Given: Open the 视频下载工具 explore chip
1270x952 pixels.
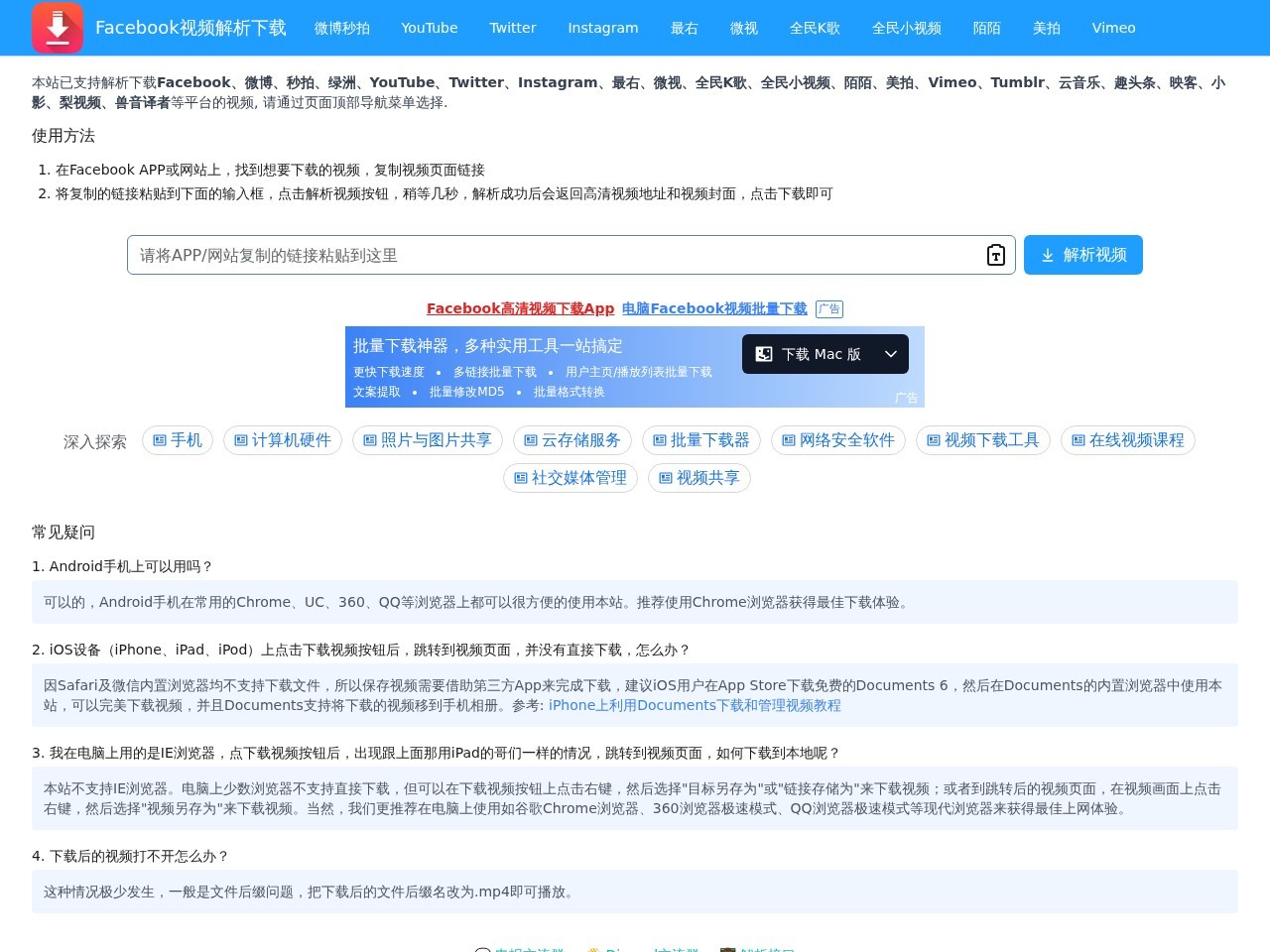Looking at the screenshot, I should click(983, 440).
